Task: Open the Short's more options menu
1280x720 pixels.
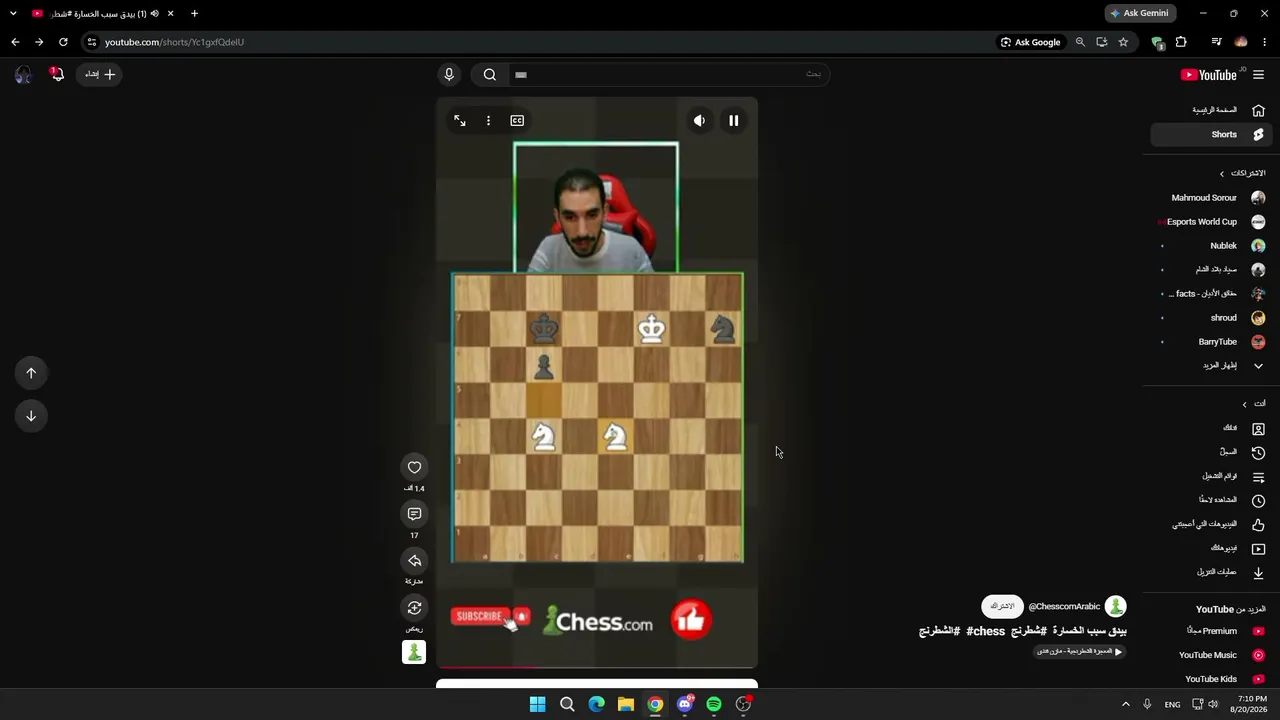Action: pyautogui.click(x=488, y=121)
